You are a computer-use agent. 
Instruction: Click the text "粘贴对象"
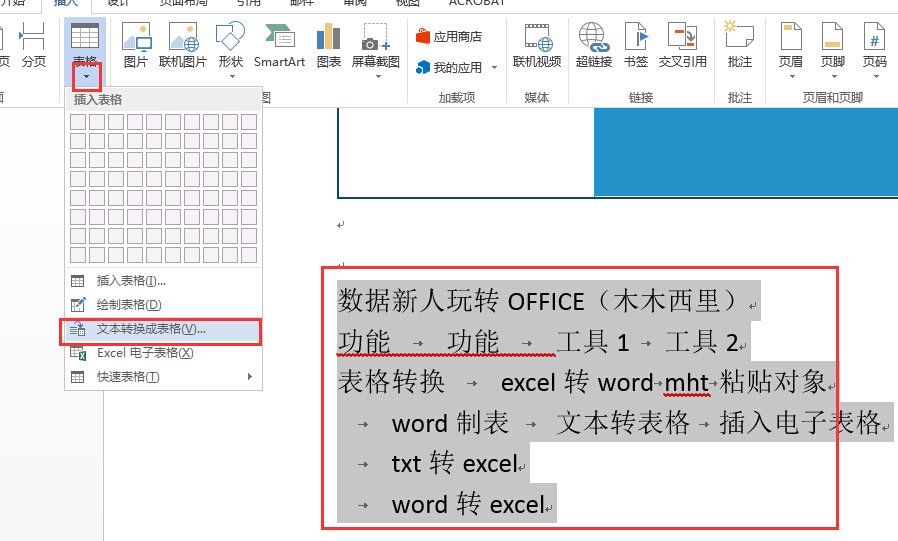pyautogui.click(x=773, y=382)
